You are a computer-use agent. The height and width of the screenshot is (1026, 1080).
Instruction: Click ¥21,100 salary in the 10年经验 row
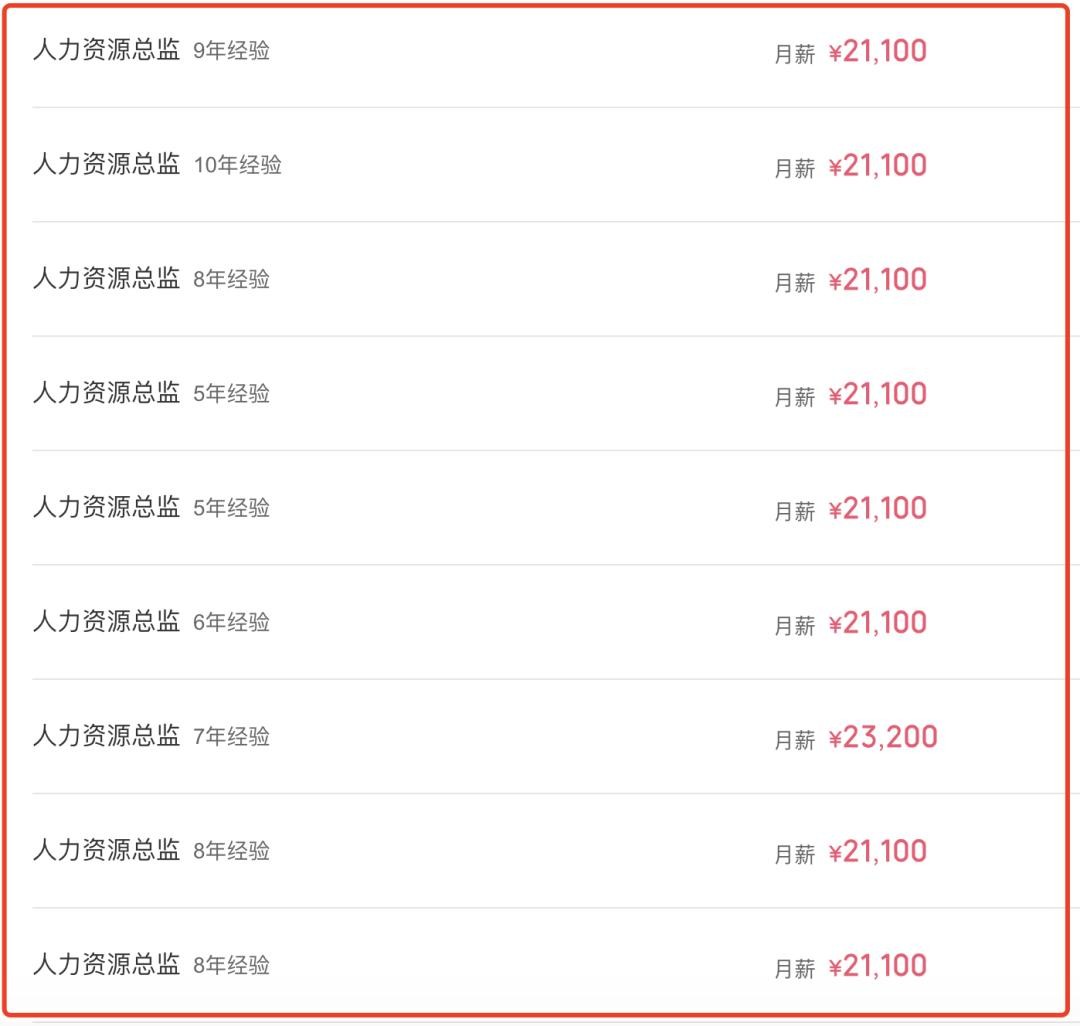tap(878, 166)
